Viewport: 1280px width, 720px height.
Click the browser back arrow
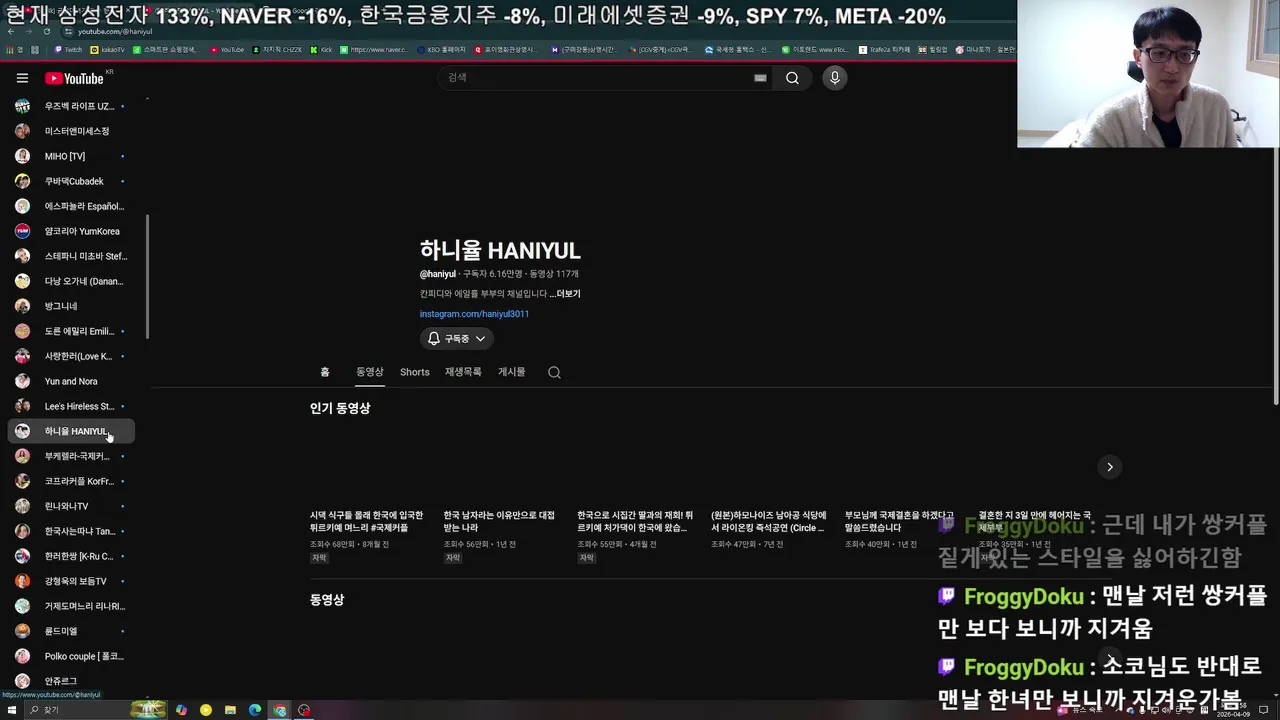(11, 31)
